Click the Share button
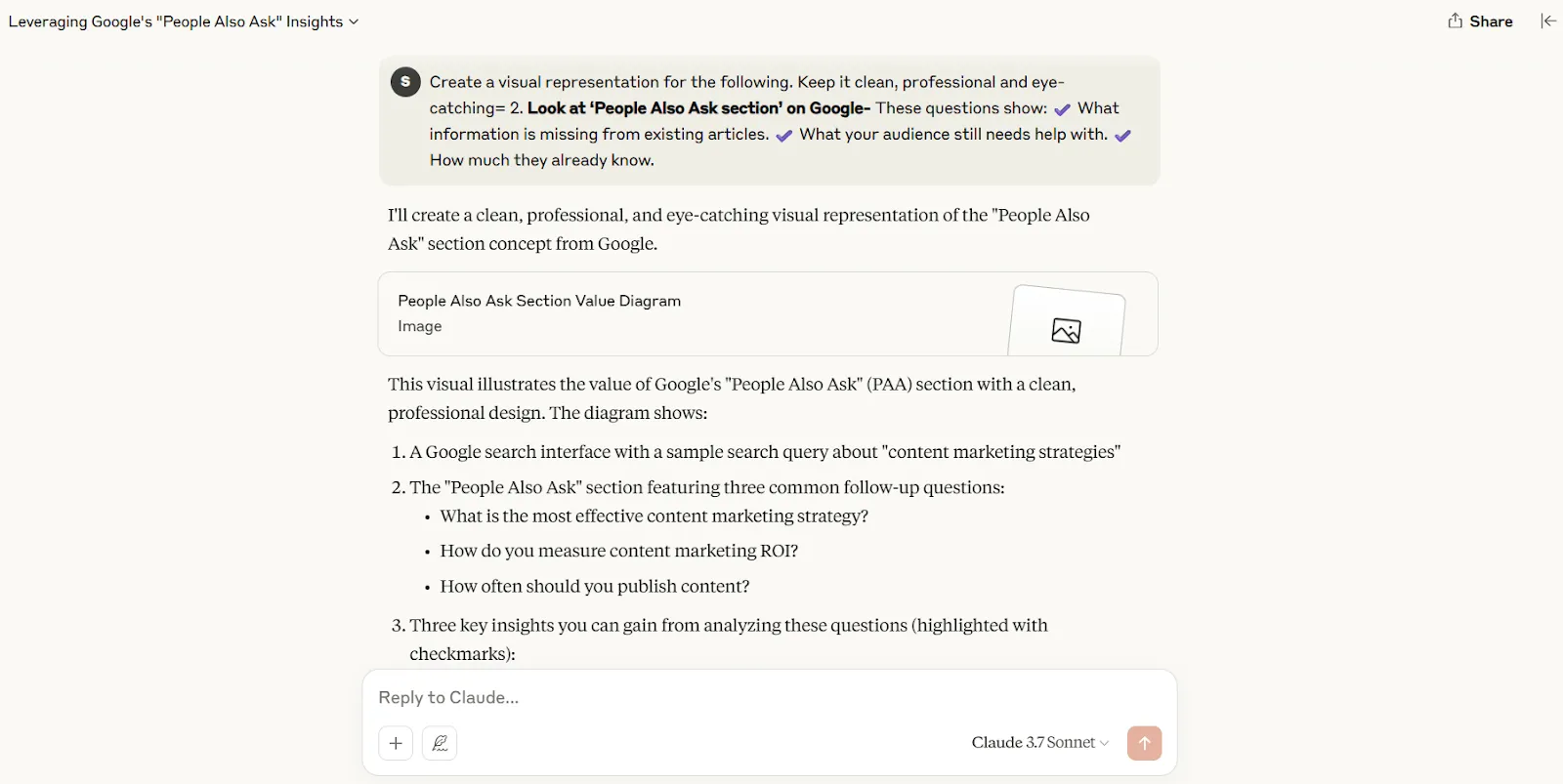The width and height of the screenshot is (1563, 784). [x=1480, y=21]
